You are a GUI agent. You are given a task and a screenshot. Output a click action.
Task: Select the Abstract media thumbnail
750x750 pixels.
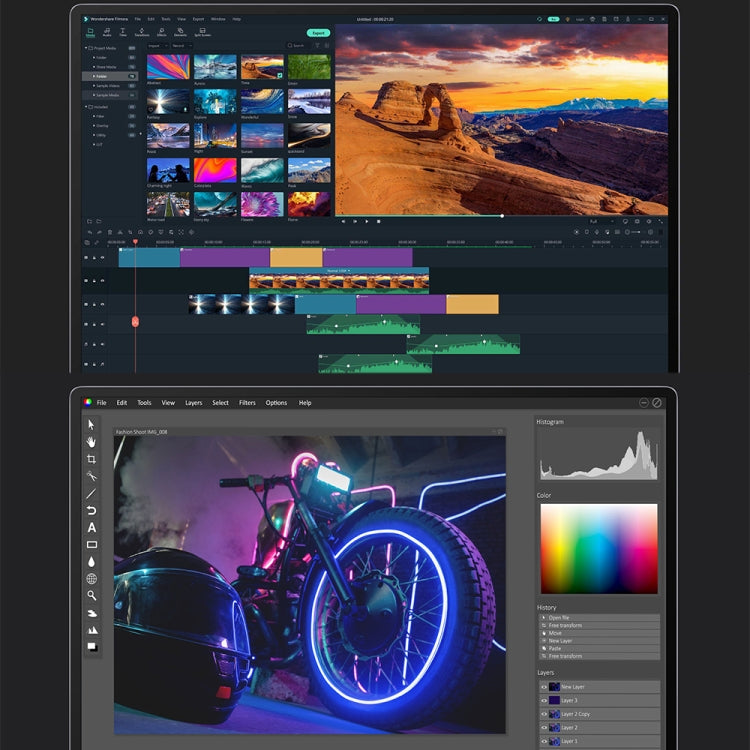click(168, 67)
